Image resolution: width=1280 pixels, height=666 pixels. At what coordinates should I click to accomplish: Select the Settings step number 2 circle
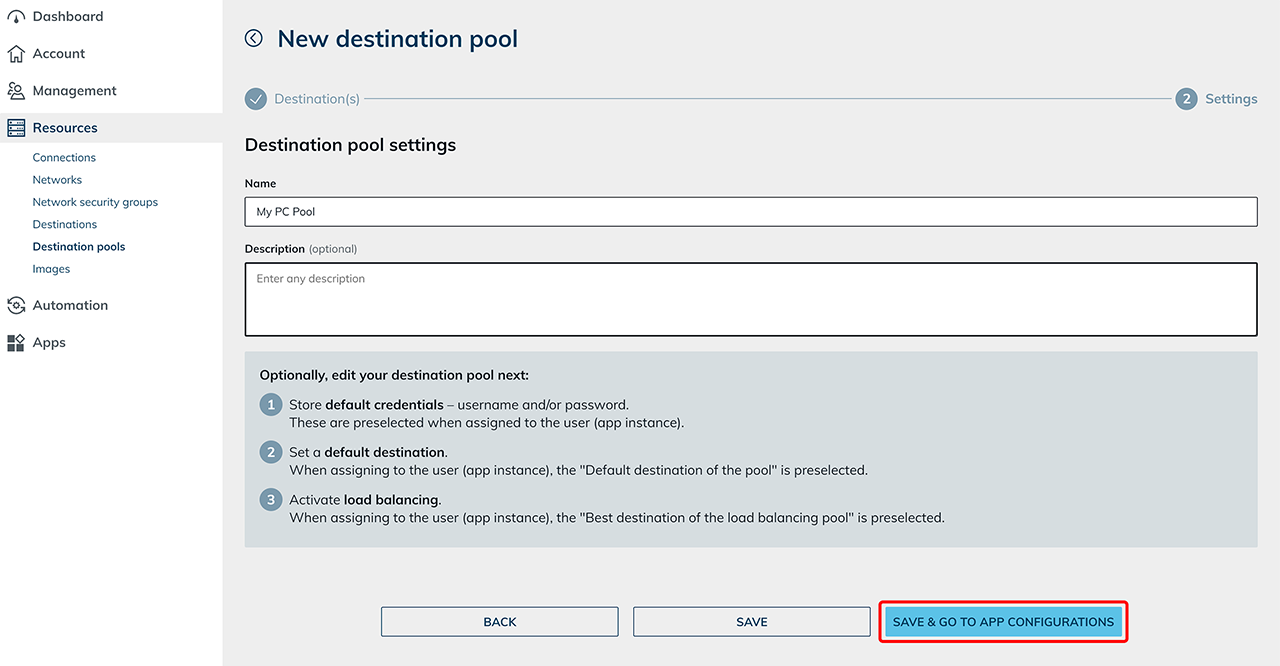tap(1186, 99)
